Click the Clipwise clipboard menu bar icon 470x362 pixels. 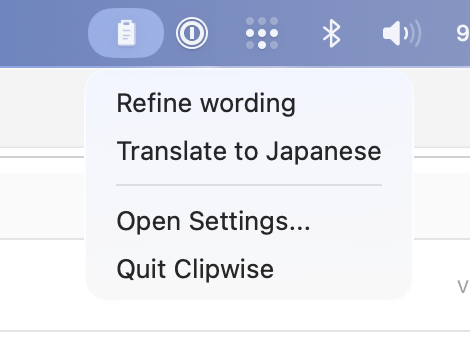click(x=126, y=33)
